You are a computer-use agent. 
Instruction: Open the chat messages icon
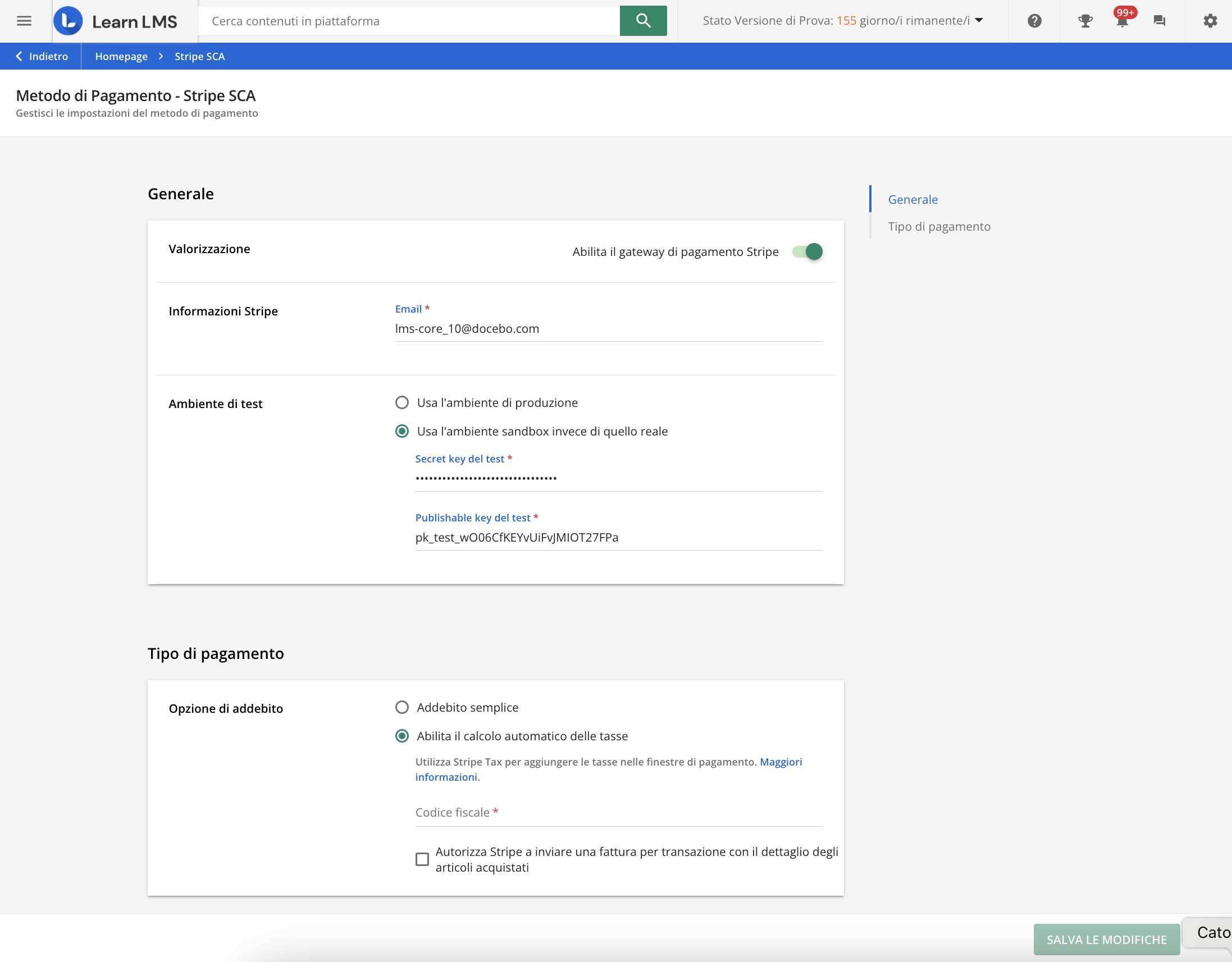(x=1159, y=21)
